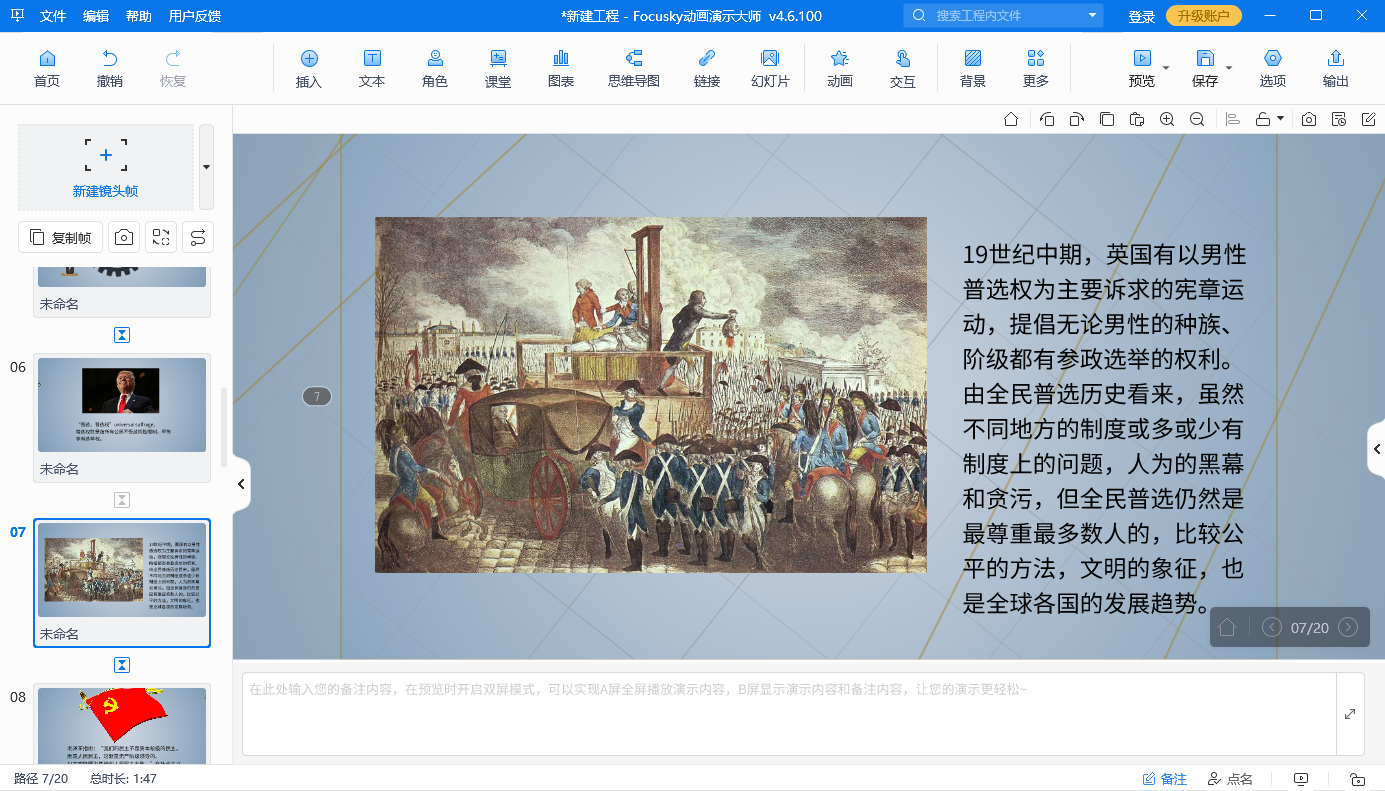Click 新建镜头帧 to add a frame
Screen dimensions: 1385x791
(106, 167)
